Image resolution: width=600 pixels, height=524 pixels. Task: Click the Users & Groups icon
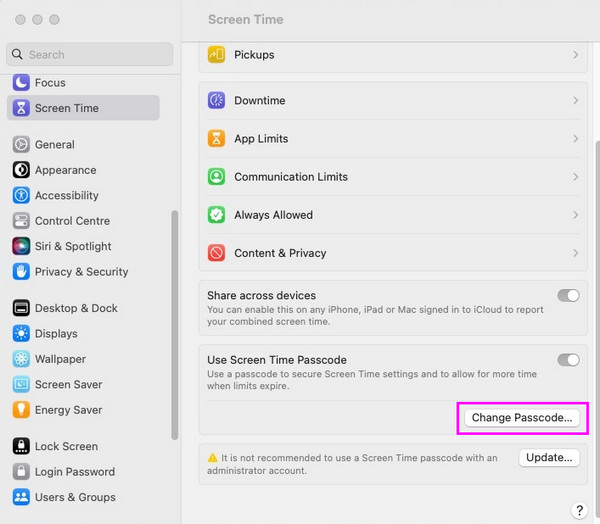click(x=21, y=497)
